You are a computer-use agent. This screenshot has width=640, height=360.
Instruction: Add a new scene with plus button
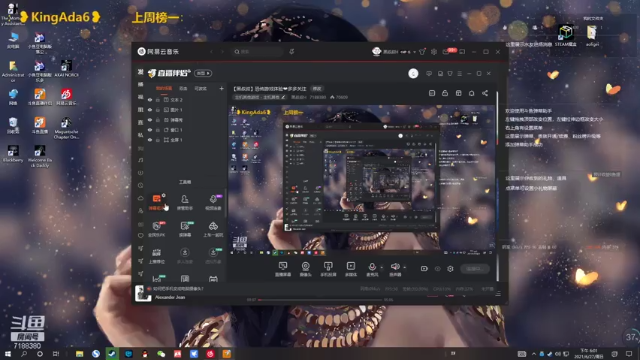221,89
